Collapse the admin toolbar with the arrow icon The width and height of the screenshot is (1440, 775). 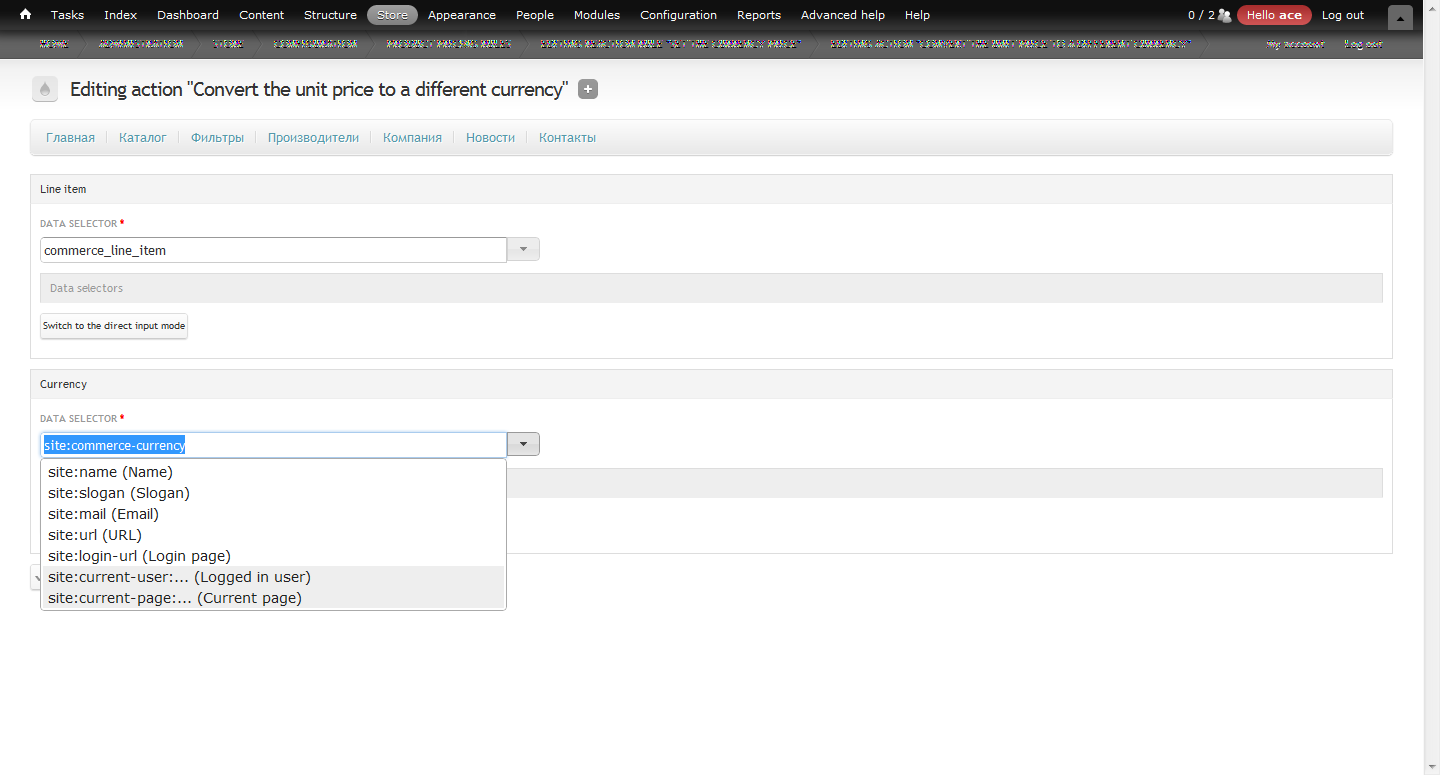pyautogui.click(x=1400, y=18)
